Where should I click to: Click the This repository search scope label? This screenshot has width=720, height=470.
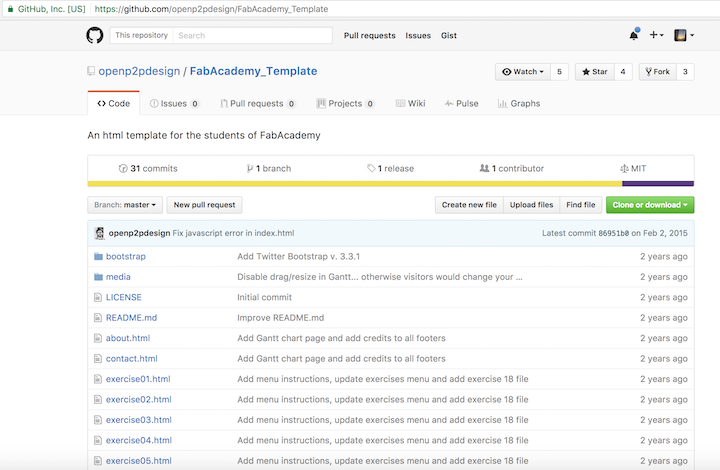(x=141, y=35)
